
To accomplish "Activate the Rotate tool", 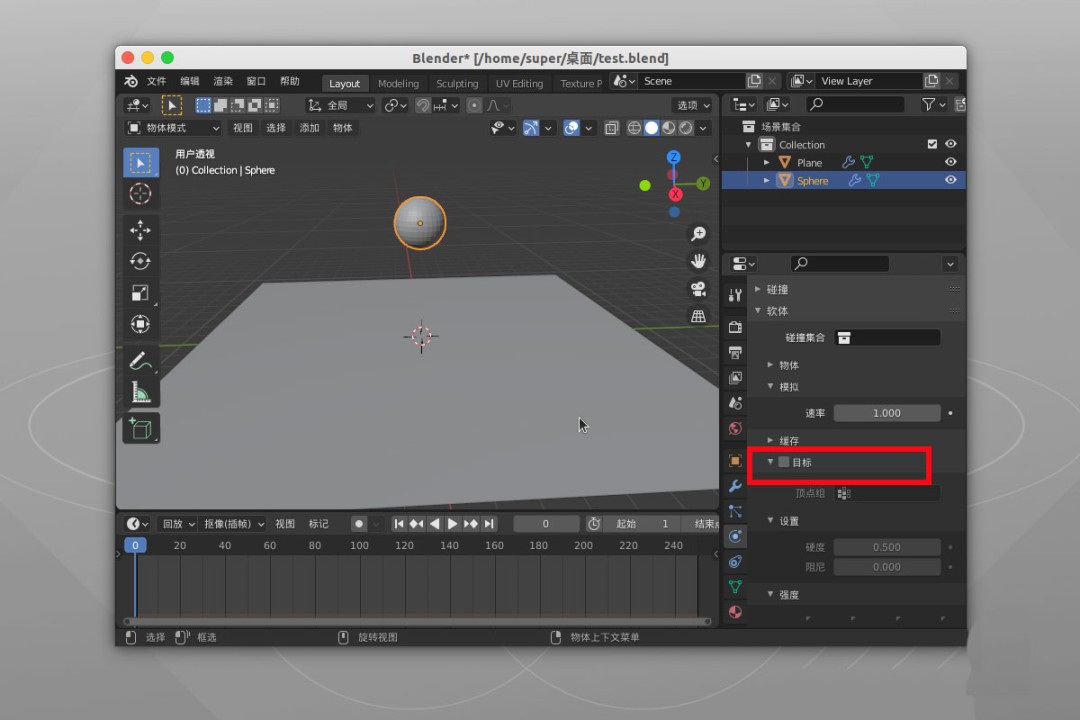I will coord(140,261).
